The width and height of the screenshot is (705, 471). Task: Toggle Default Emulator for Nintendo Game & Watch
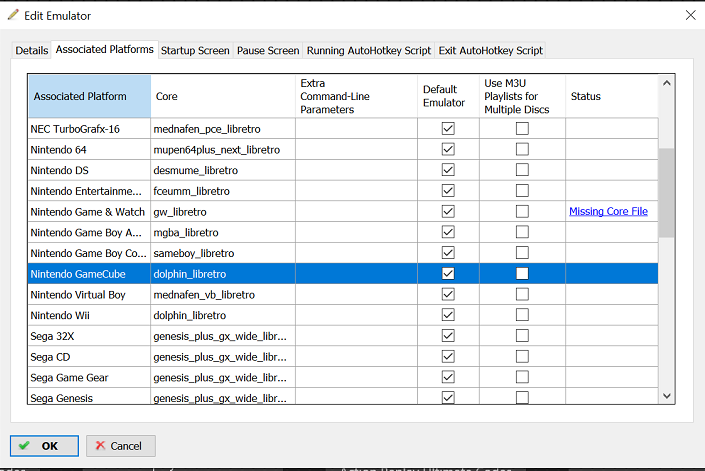[448, 211]
